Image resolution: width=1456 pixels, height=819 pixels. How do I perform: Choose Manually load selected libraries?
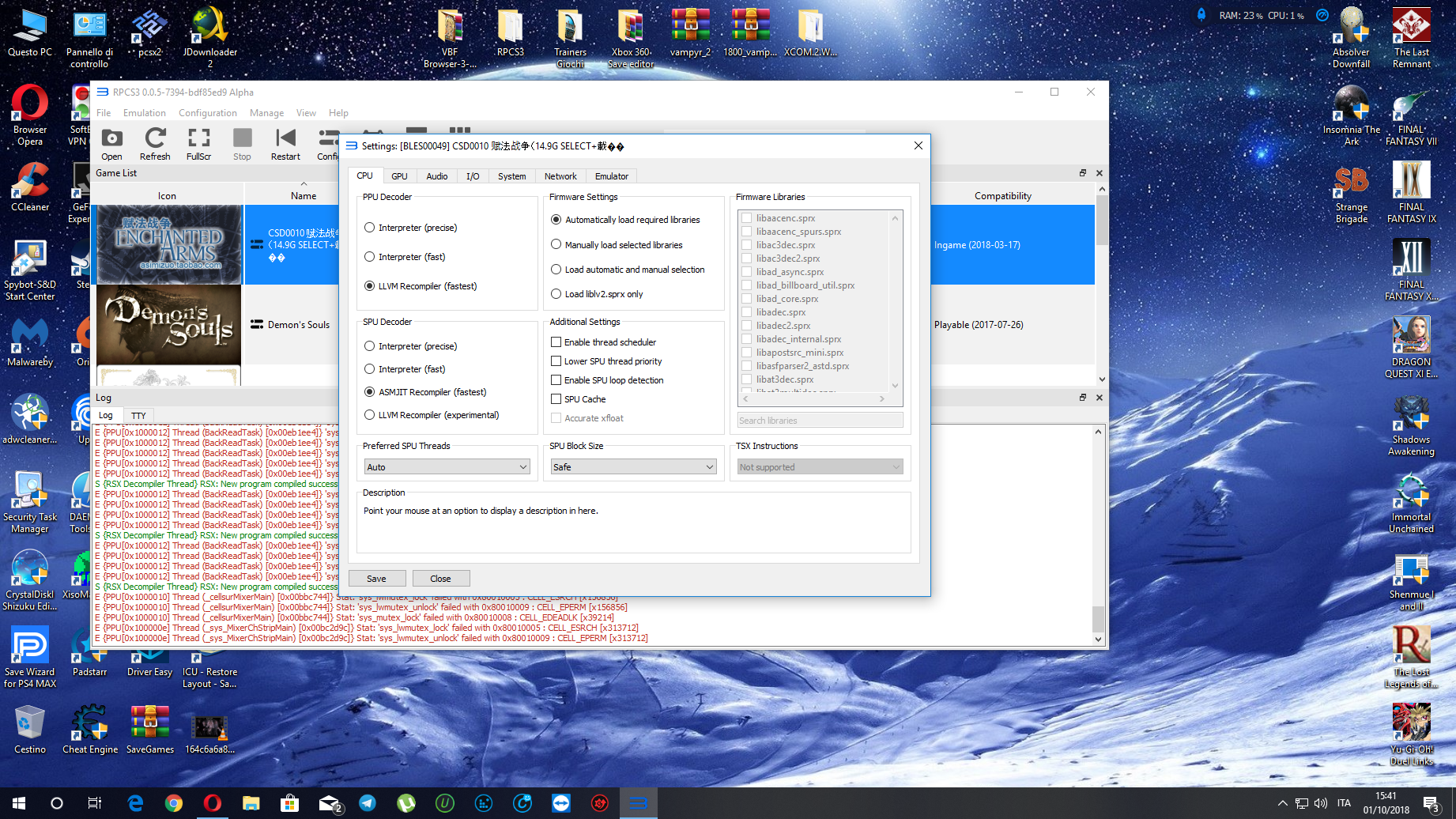[617, 245]
